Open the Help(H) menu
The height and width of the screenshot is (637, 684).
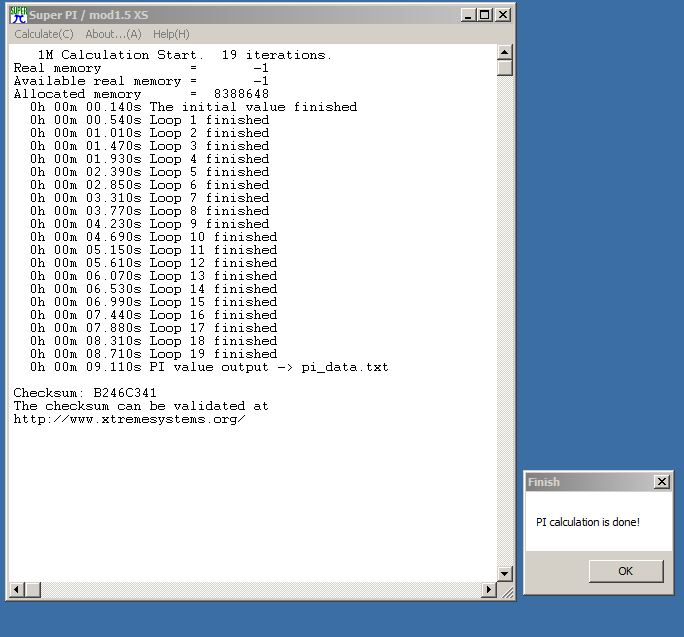click(x=171, y=34)
